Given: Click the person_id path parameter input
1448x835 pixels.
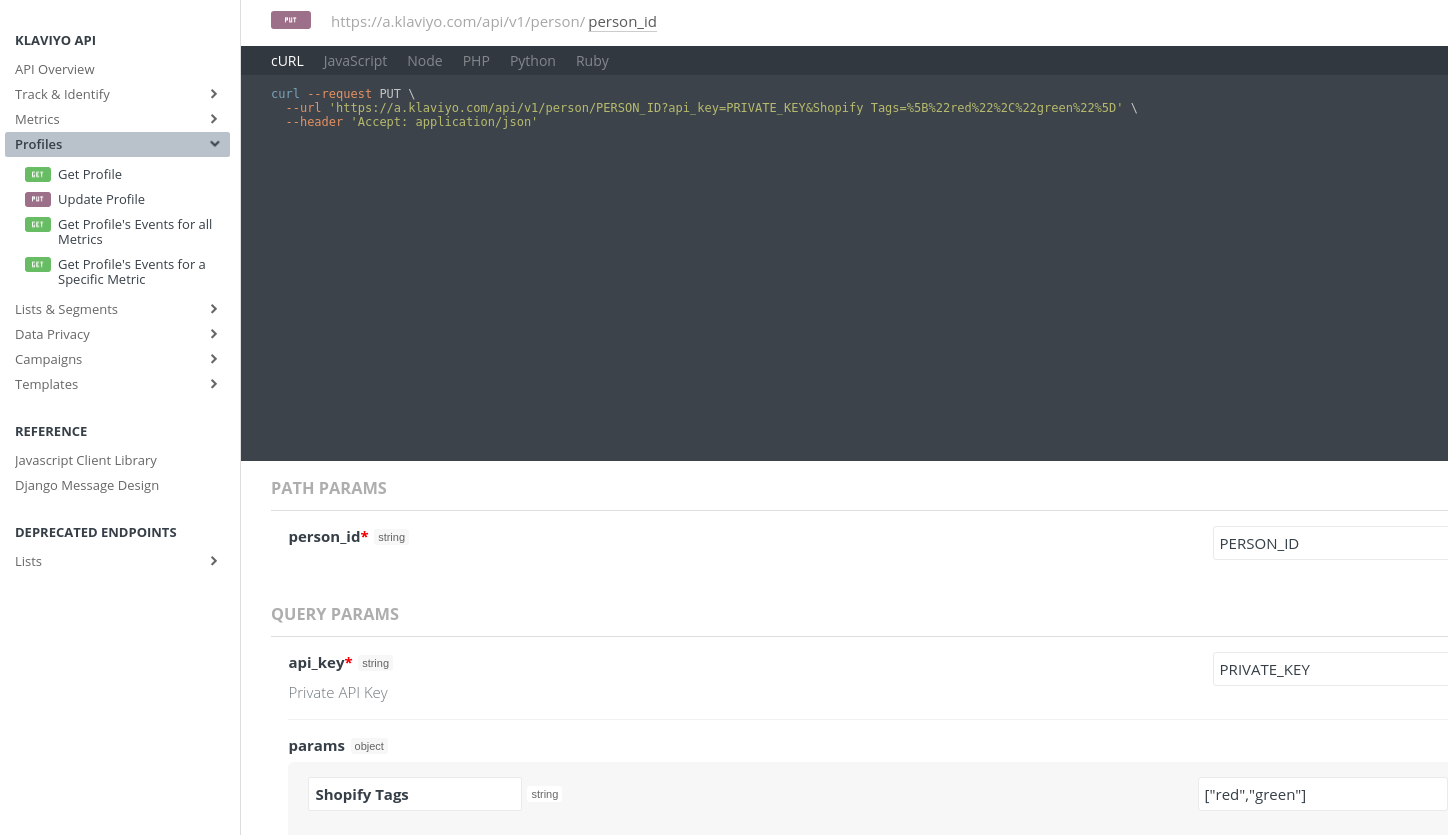Looking at the screenshot, I should pos(1330,543).
